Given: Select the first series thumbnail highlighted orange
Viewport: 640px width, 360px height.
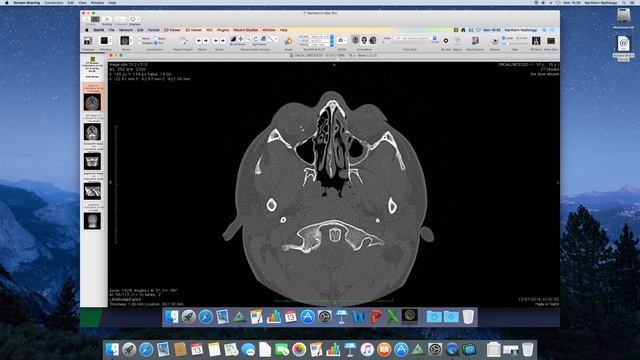Looking at the screenshot, I should coord(92,102).
